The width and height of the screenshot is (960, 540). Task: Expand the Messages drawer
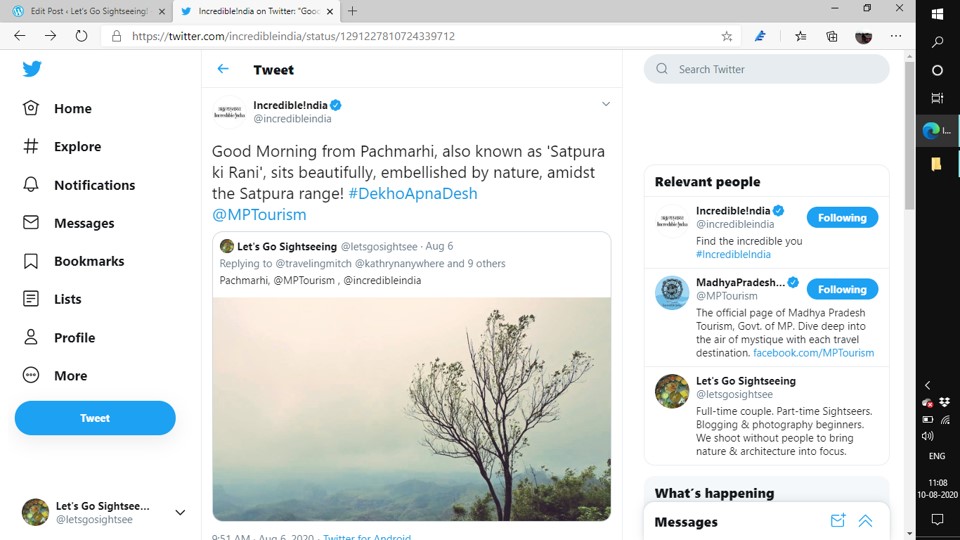(x=866, y=521)
